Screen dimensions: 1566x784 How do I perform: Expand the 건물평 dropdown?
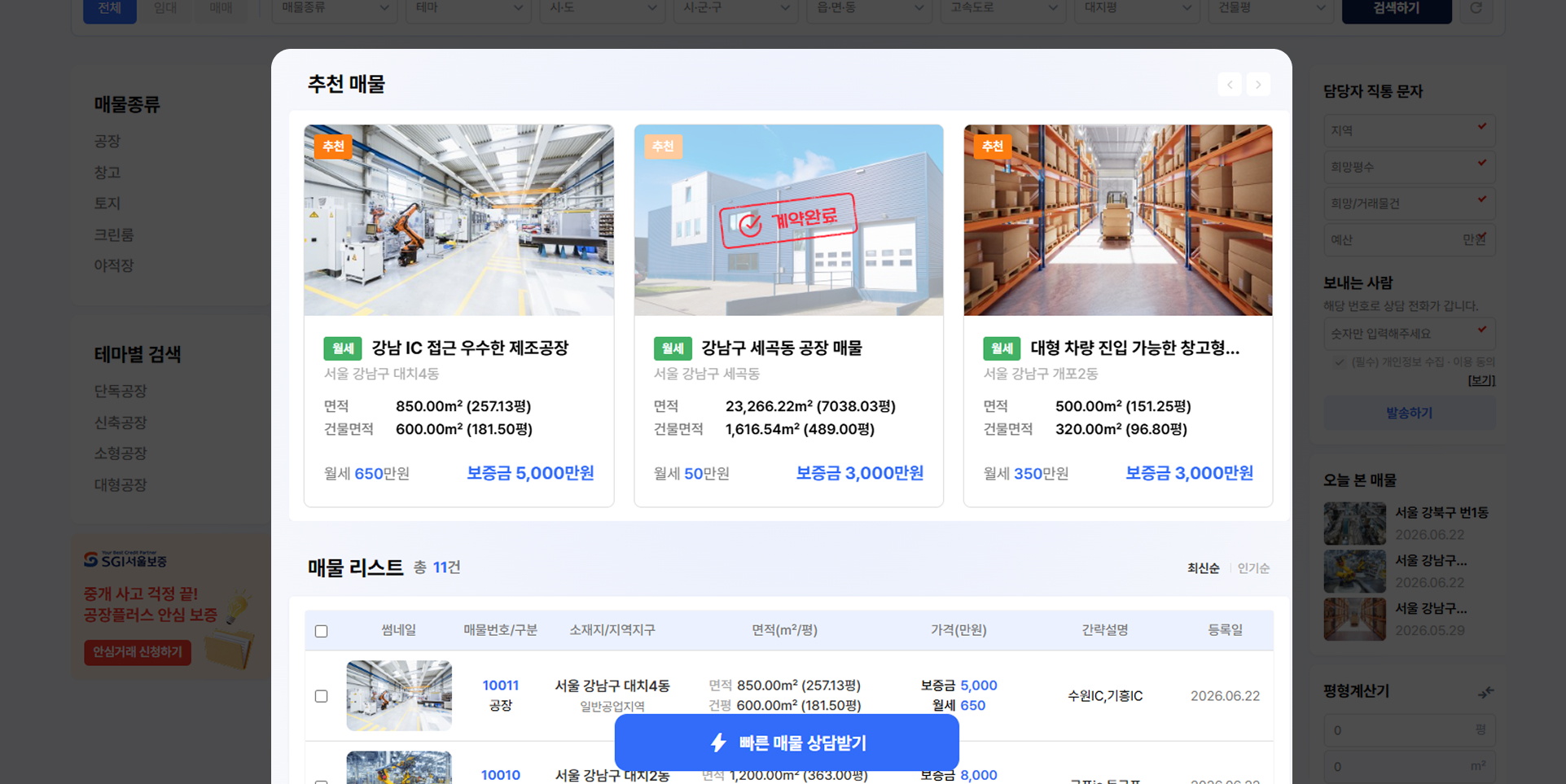tap(1270, 8)
